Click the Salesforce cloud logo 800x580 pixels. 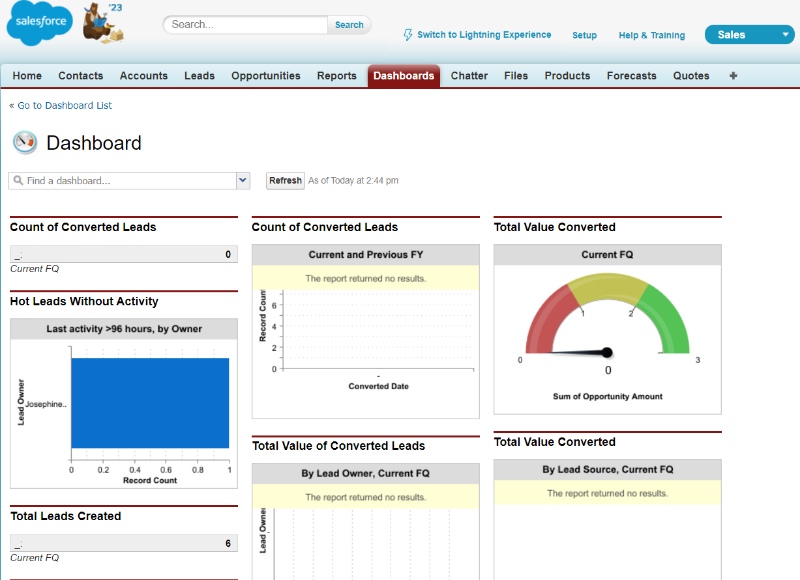(39, 25)
